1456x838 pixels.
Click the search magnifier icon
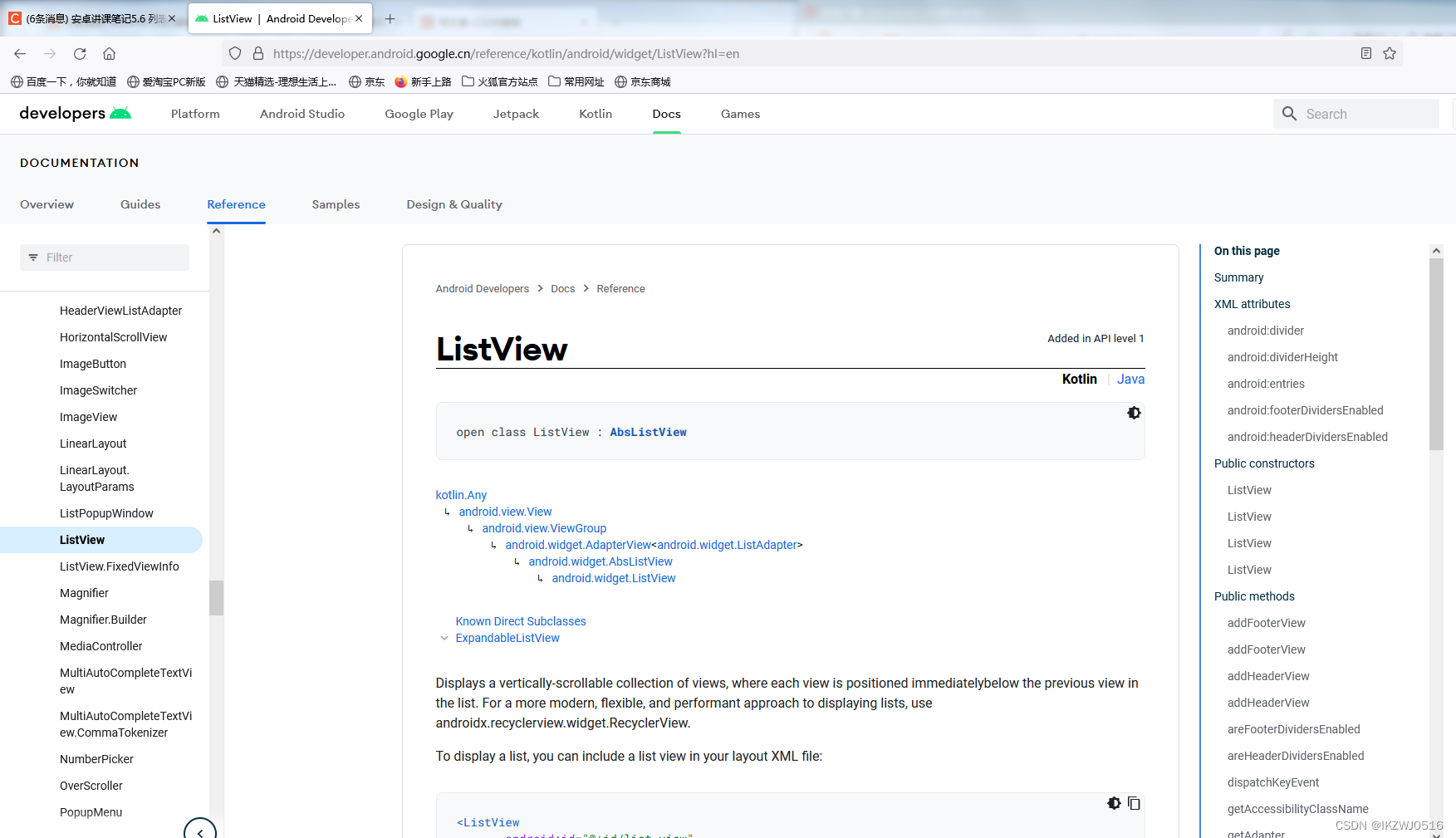[x=1289, y=114]
